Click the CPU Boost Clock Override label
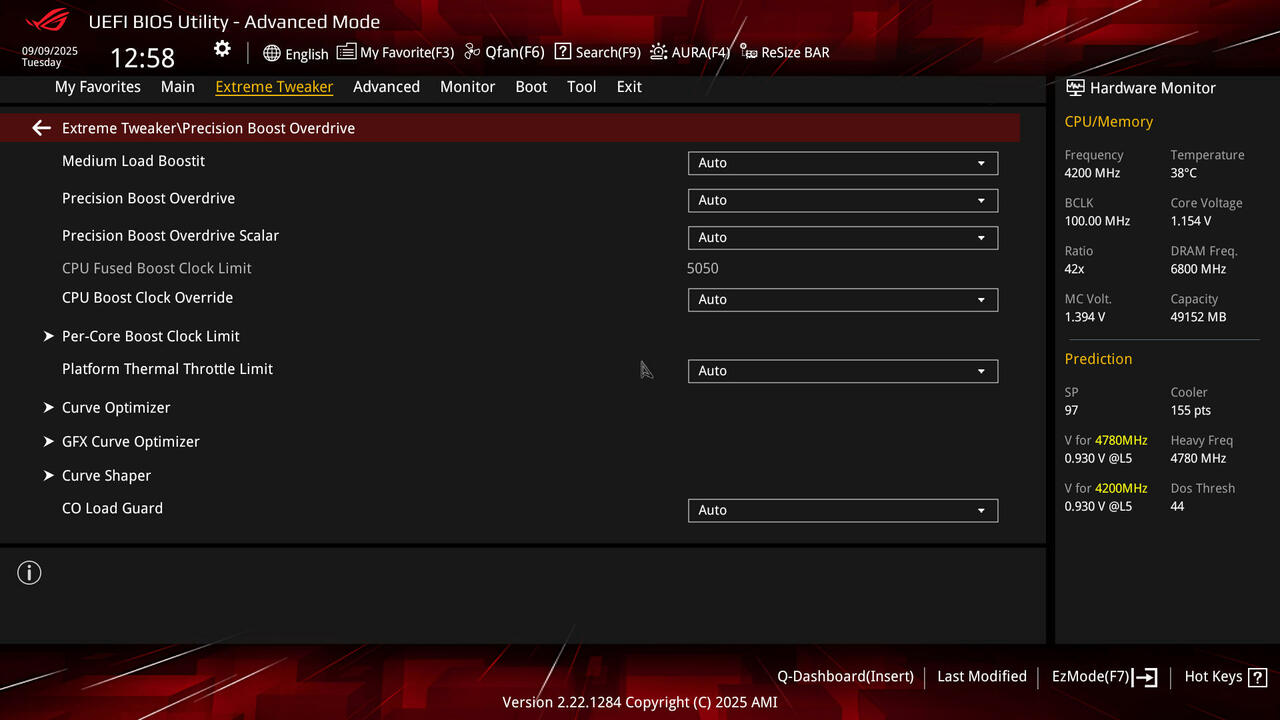The image size is (1280, 720). click(x=147, y=298)
